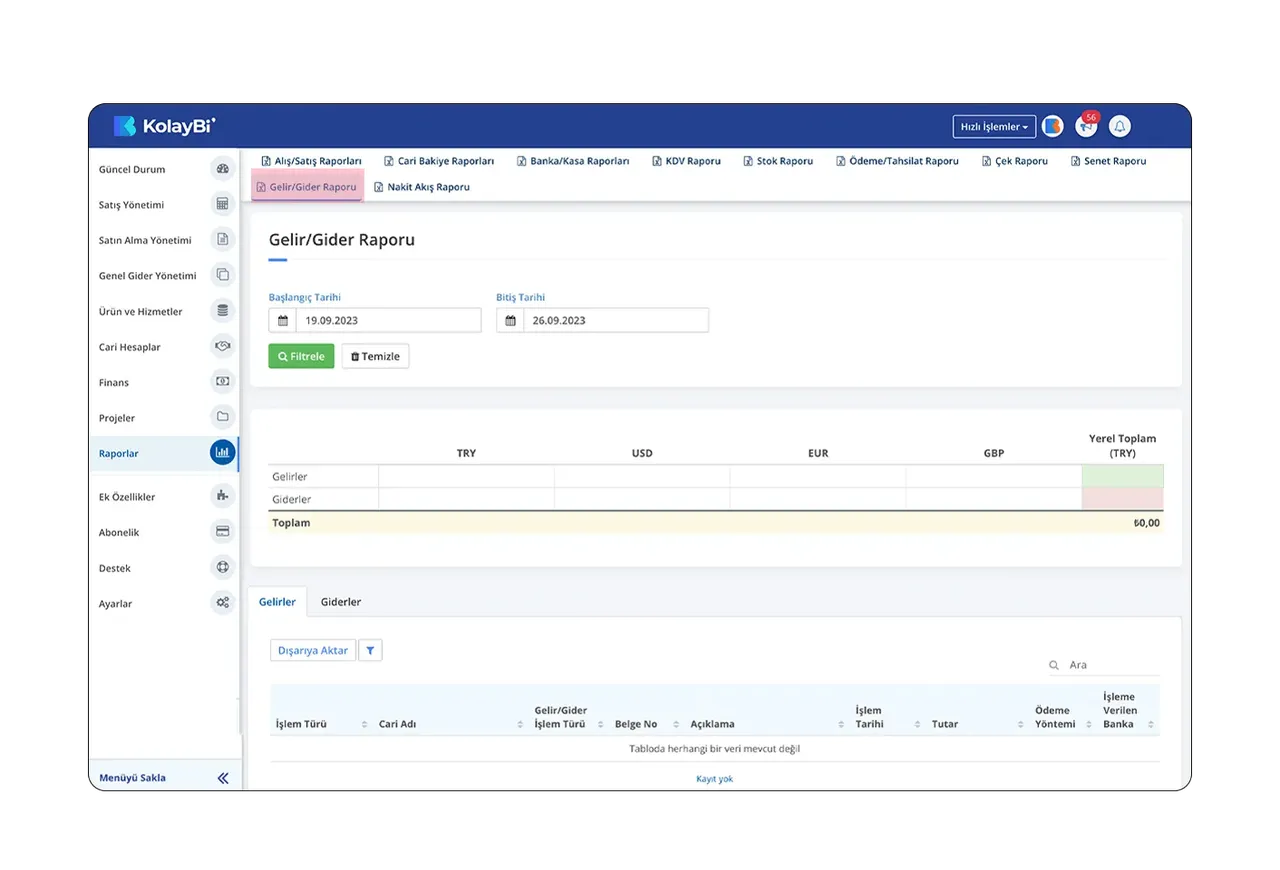Collapse sidebar with Menüyü Sakla

click(x=164, y=778)
